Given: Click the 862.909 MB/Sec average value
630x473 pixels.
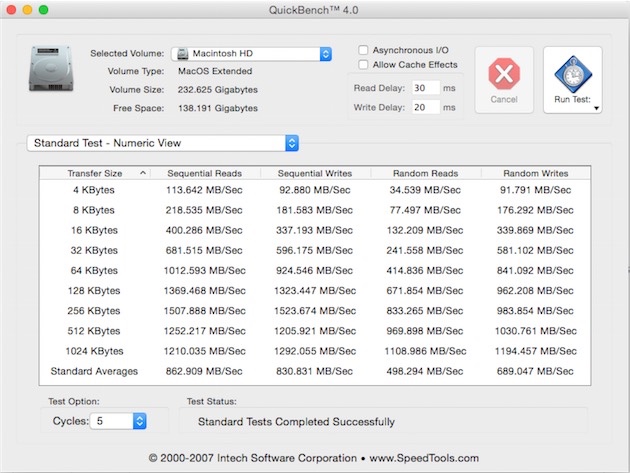Looking at the screenshot, I should (204, 371).
